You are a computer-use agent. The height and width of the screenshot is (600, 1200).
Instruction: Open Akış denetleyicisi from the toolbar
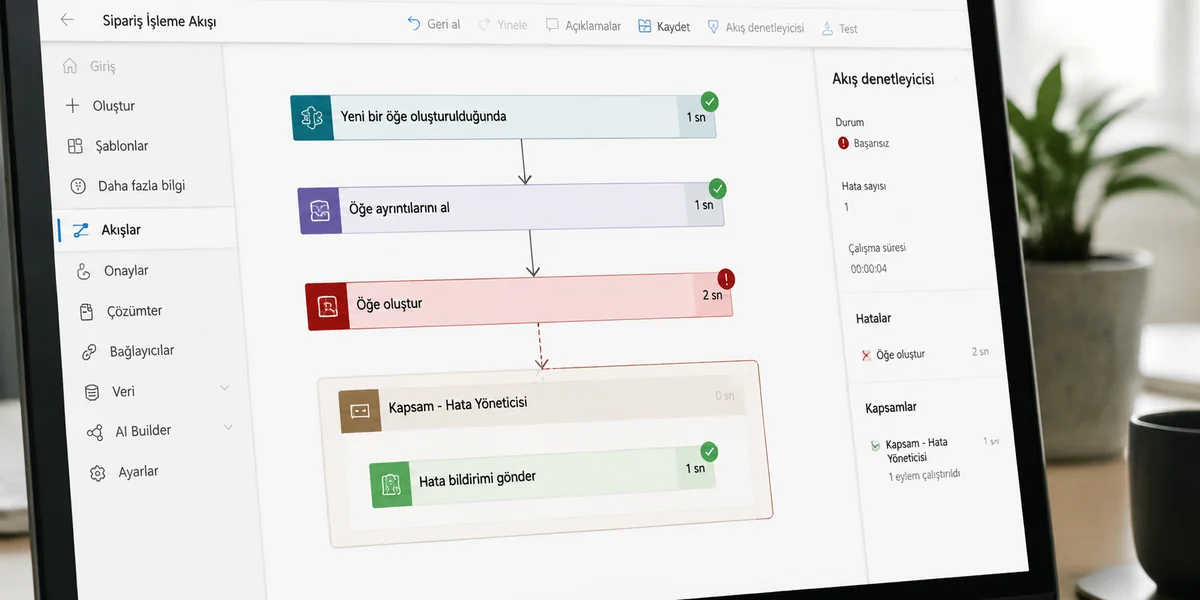[x=755, y=27]
